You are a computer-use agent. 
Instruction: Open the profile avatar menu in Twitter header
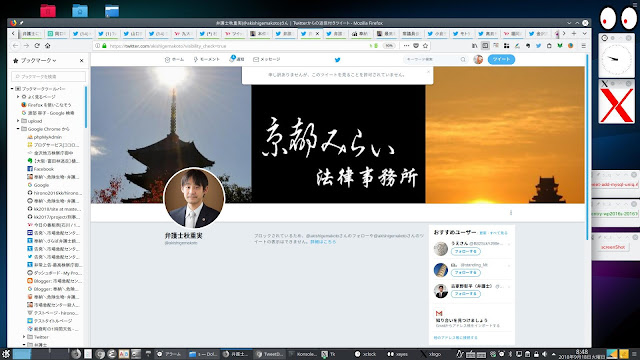point(478,60)
